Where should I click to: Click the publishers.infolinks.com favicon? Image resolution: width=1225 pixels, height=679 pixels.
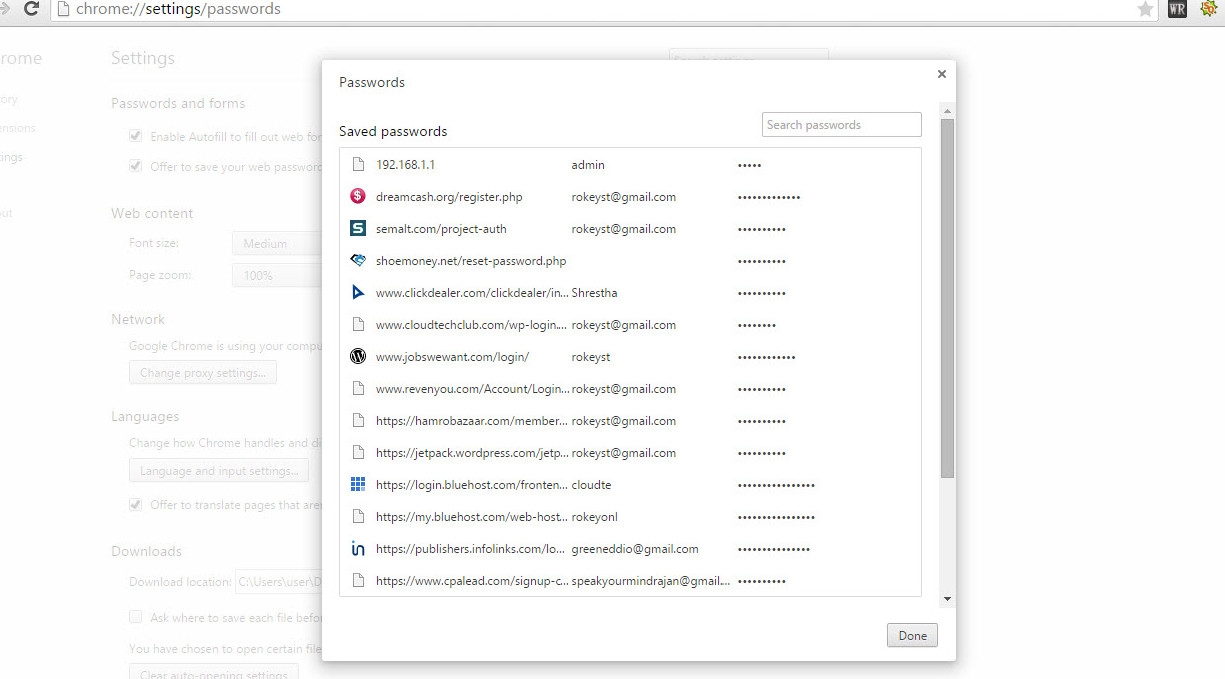(358, 549)
